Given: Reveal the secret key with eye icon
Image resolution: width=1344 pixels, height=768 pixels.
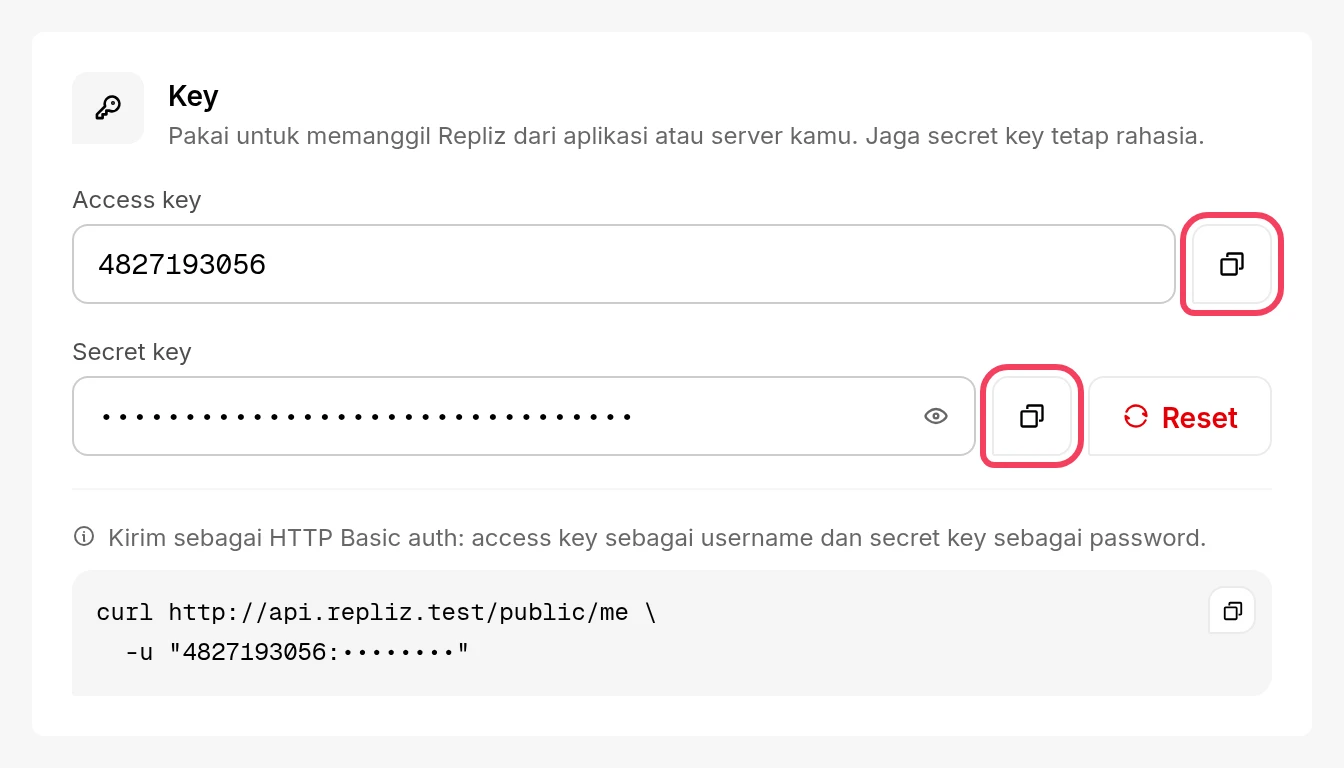Looking at the screenshot, I should point(936,416).
